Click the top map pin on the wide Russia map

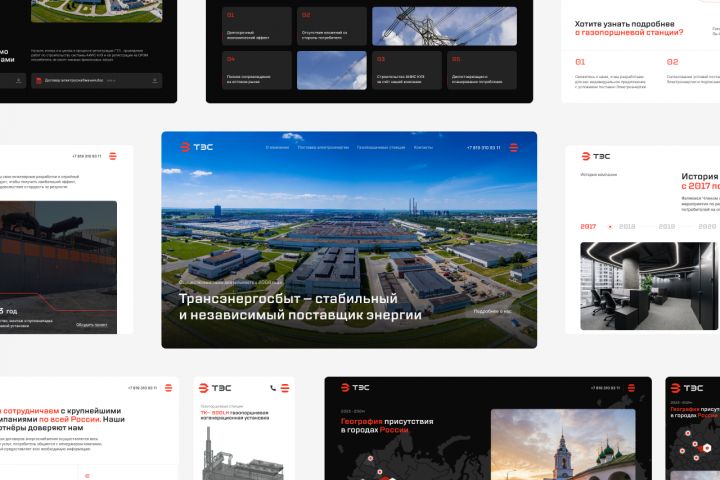click(x=370, y=458)
